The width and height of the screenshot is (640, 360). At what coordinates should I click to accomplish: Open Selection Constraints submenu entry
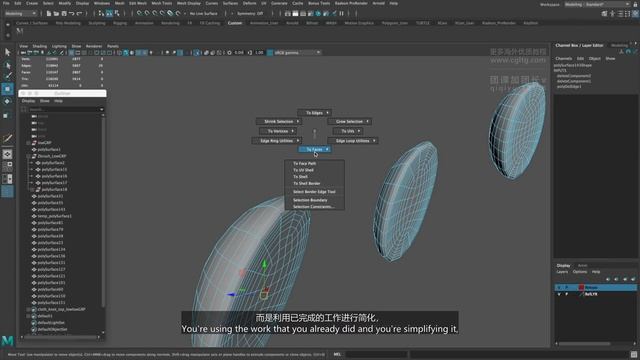point(313,207)
